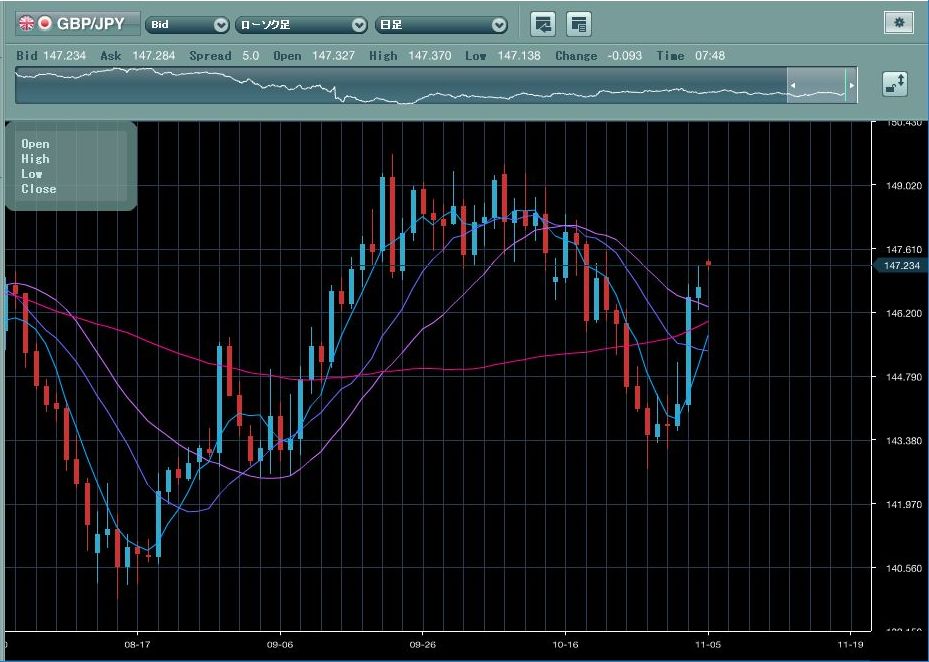This screenshot has width=929, height=662.
Task: Click the 146.200 price axis label
Action: (904, 313)
